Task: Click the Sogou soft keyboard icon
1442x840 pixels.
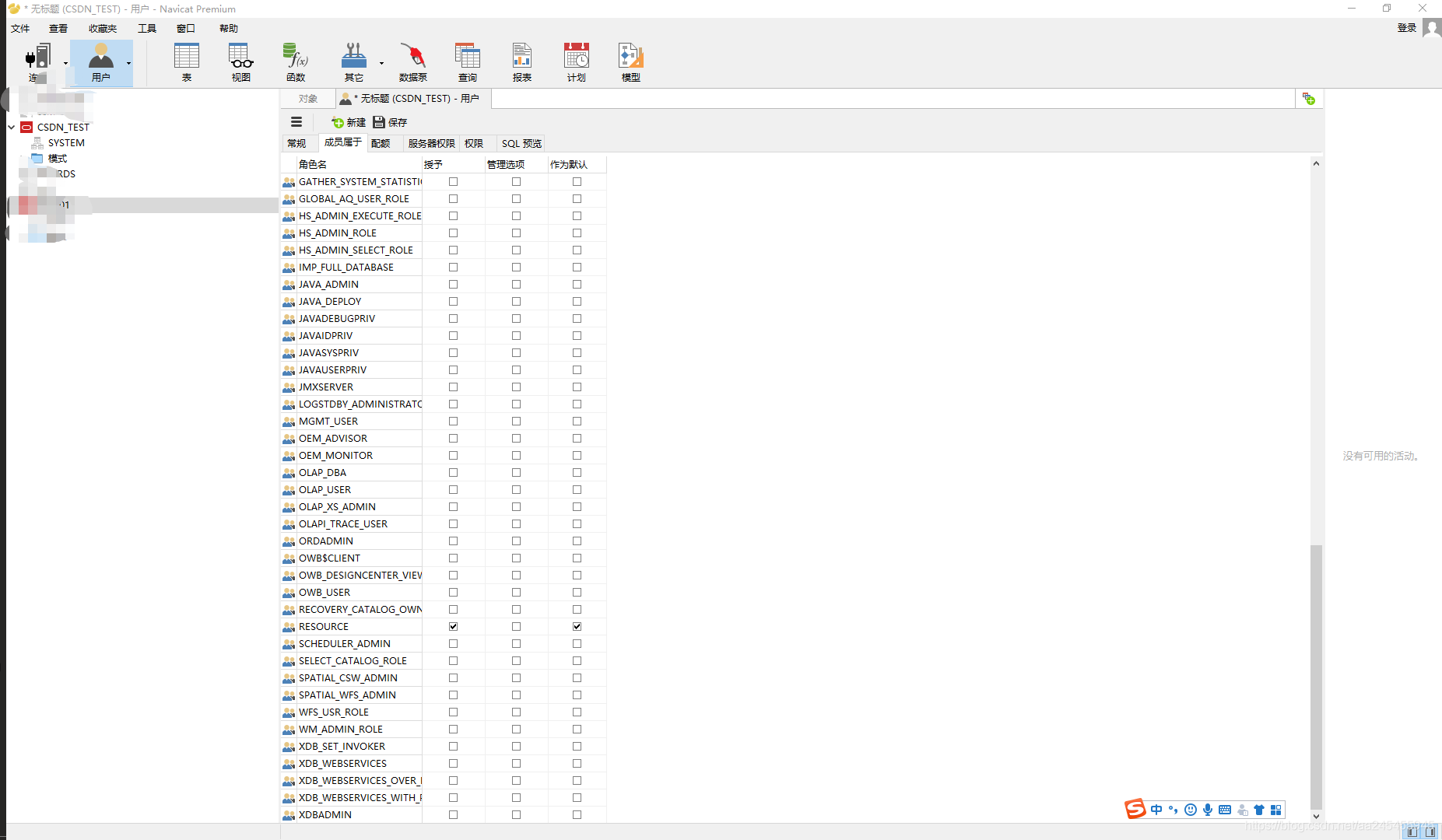Action: 1225,810
